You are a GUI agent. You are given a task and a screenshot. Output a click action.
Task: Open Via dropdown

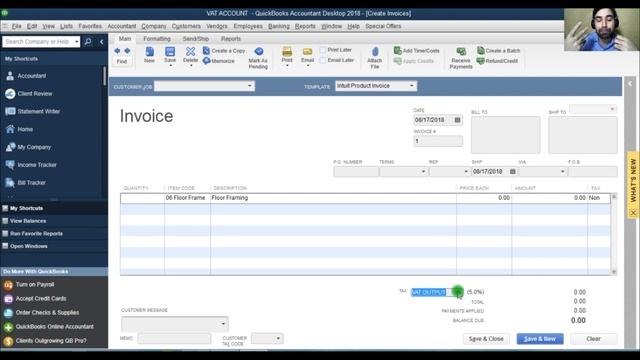click(x=562, y=172)
